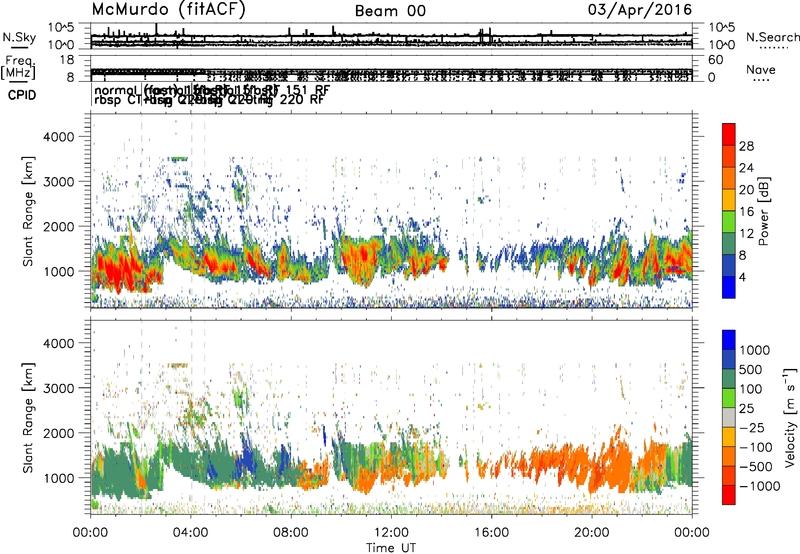Click the 3000 tick of the velocity panel

[x=59, y=388]
